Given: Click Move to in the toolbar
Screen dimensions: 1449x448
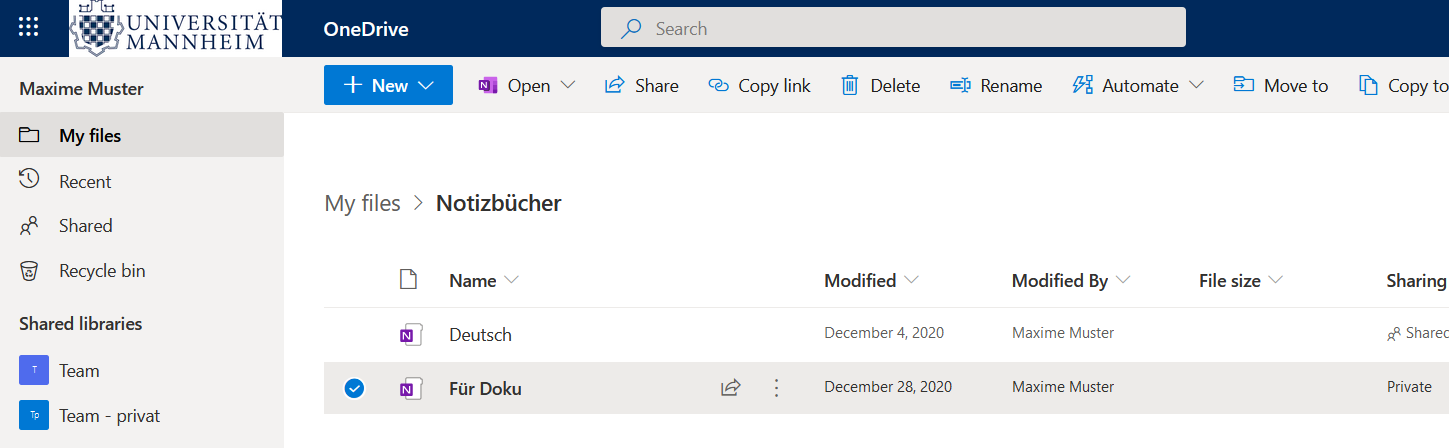Looking at the screenshot, I should 1281,85.
